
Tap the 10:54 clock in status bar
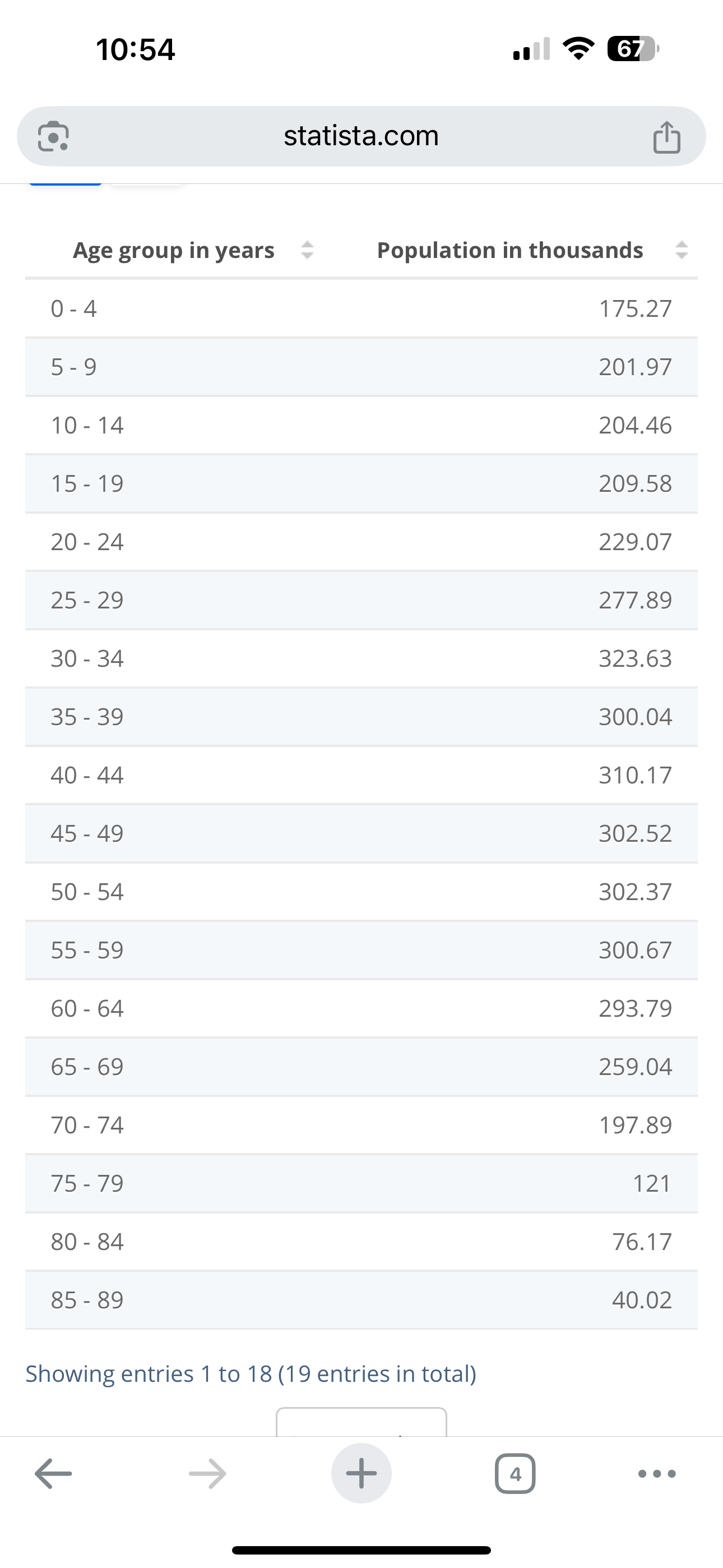(135, 49)
